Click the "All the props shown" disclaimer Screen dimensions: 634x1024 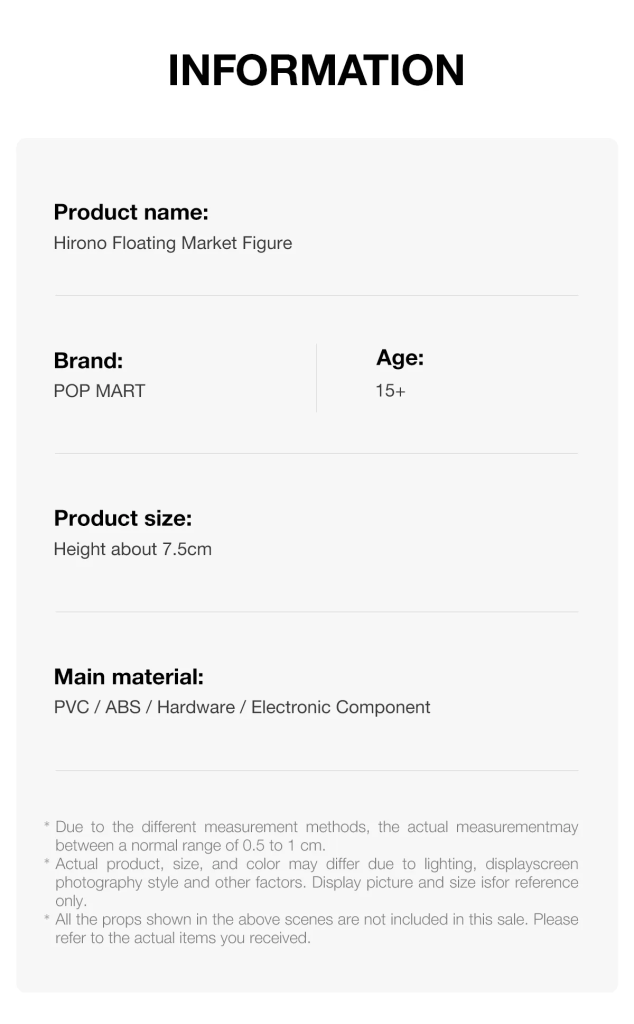coord(316,928)
